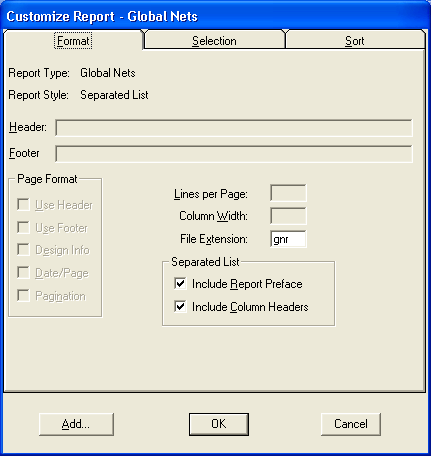Uncheck Include Report Preface
The height and width of the screenshot is (456, 431).
point(180,284)
